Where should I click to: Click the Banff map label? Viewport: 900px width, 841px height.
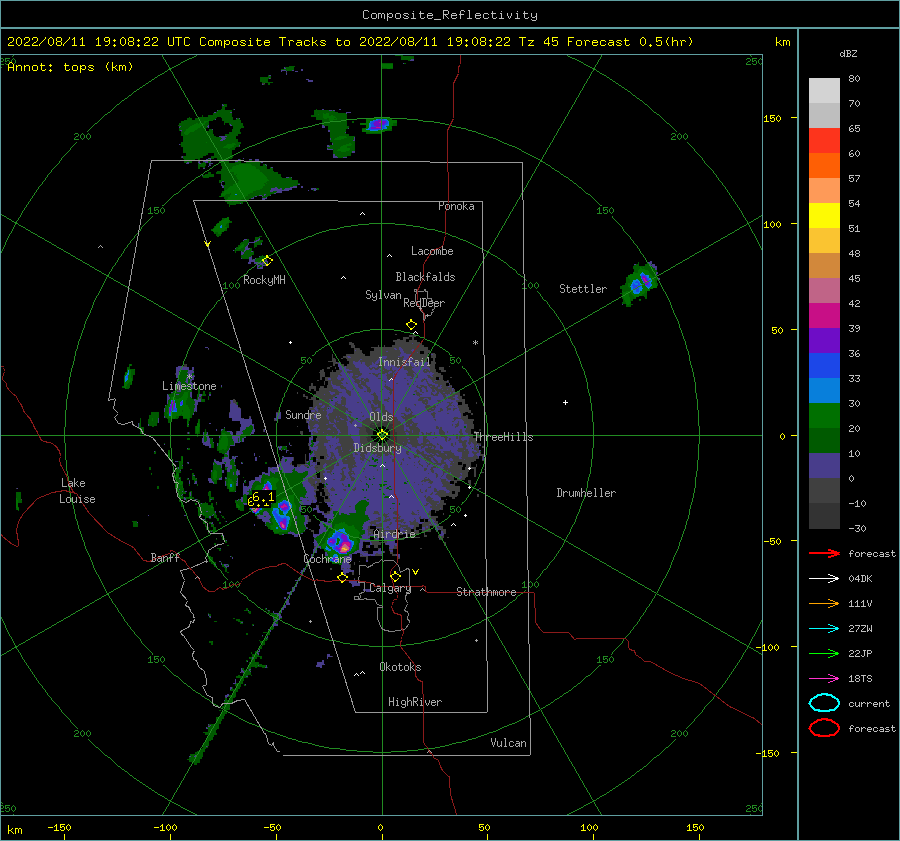tap(165, 557)
